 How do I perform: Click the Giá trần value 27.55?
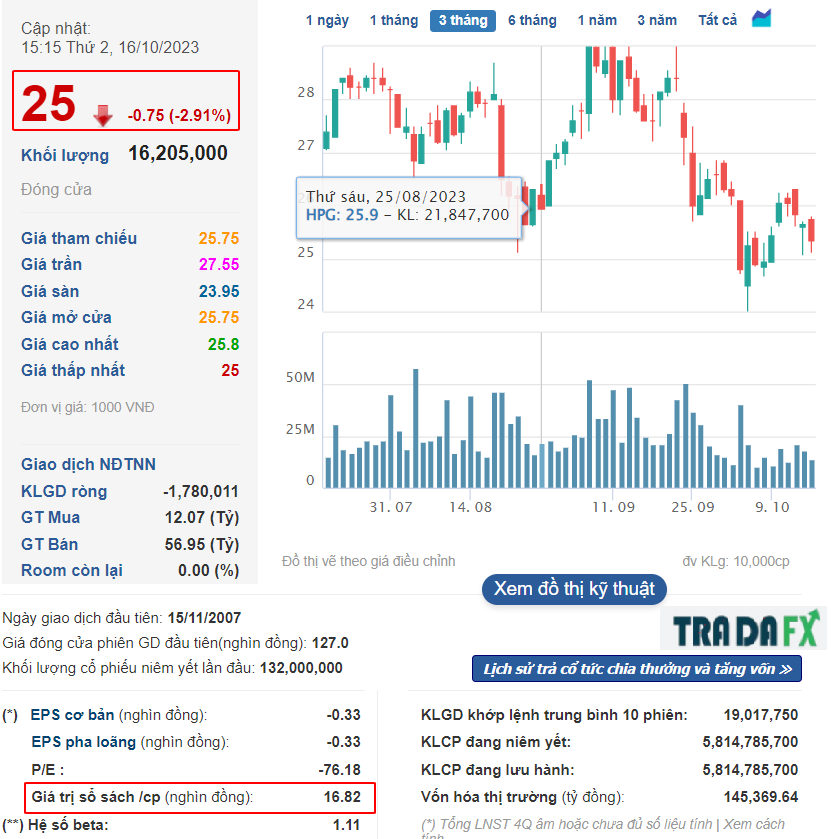coord(219,264)
